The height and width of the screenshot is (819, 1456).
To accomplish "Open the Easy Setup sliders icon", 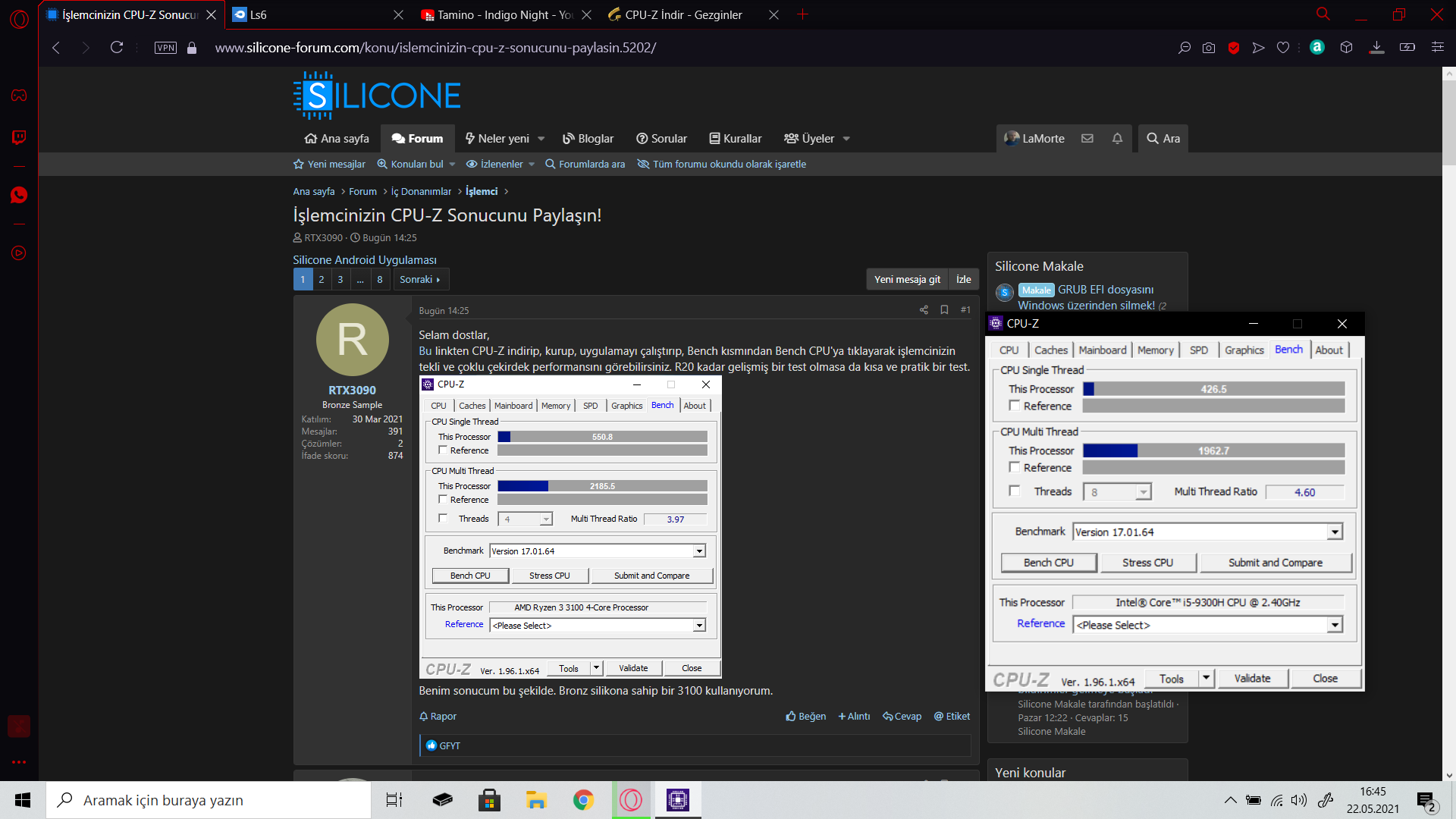I will tap(1437, 47).
